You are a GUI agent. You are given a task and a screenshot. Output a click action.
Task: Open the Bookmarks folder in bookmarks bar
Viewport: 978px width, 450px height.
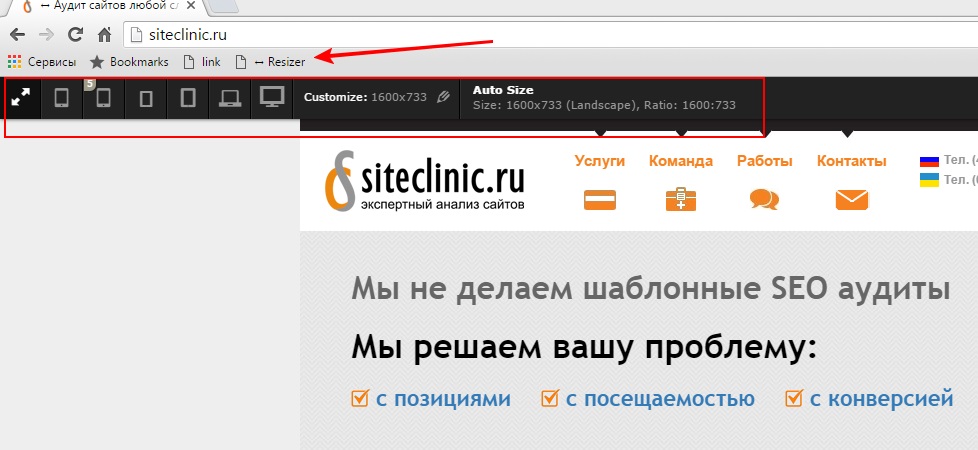(129, 62)
